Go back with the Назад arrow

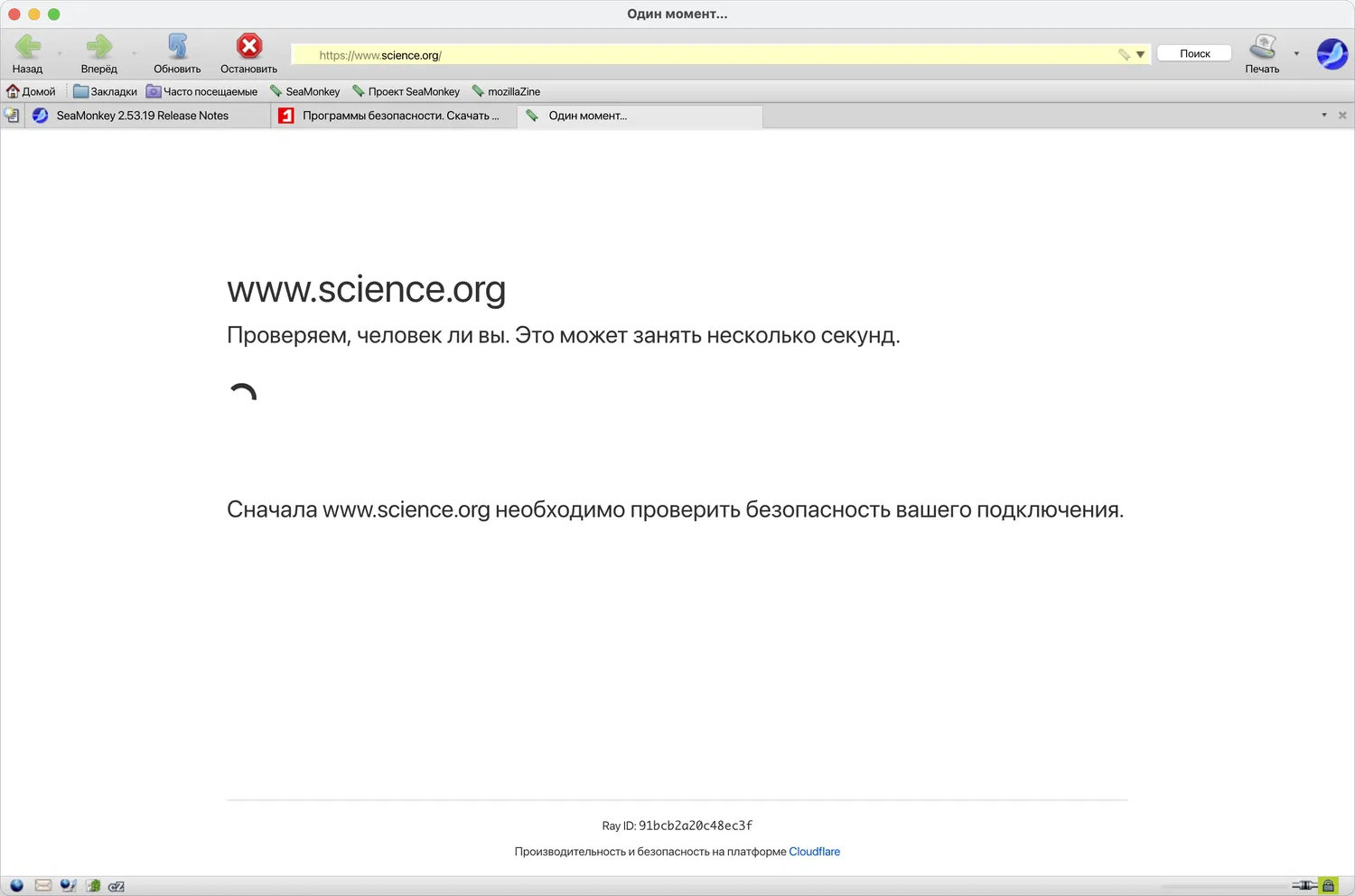pos(28,54)
